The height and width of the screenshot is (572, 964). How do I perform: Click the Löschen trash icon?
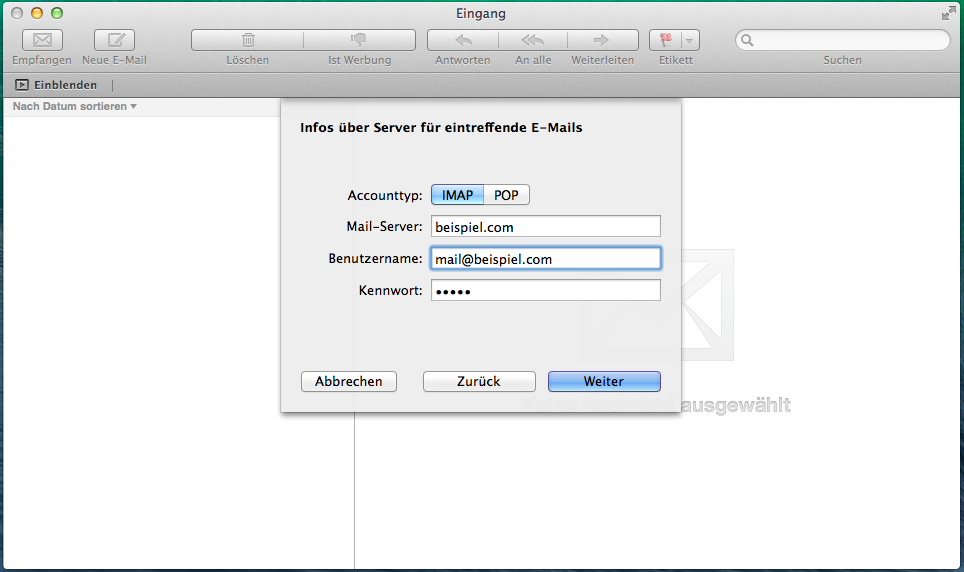point(247,40)
